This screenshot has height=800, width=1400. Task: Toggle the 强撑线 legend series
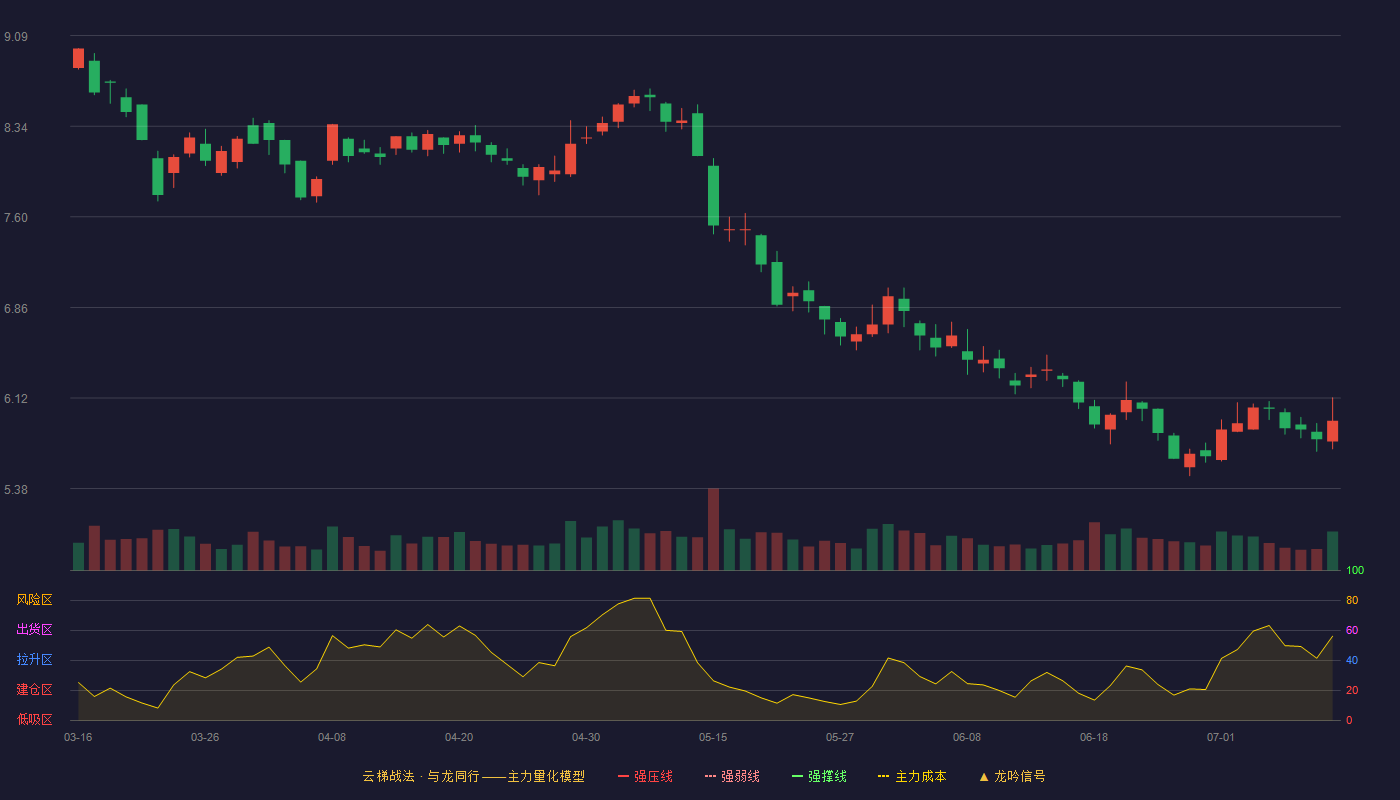click(x=819, y=776)
